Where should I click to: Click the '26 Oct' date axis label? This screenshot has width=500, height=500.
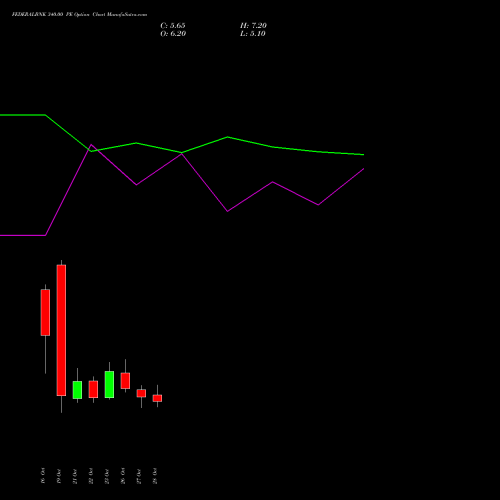pyautogui.click(x=123, y=476)
